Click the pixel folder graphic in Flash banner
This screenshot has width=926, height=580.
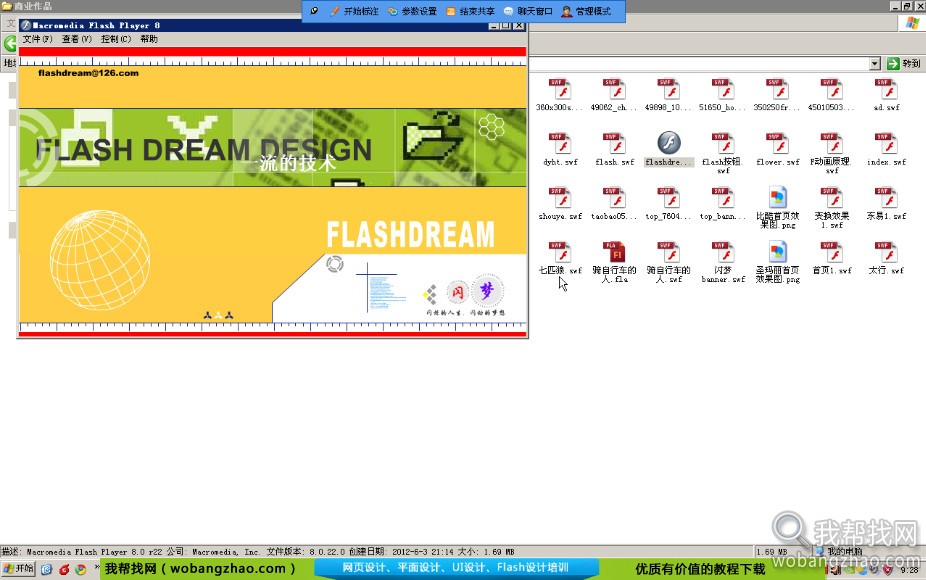point(432,137)
